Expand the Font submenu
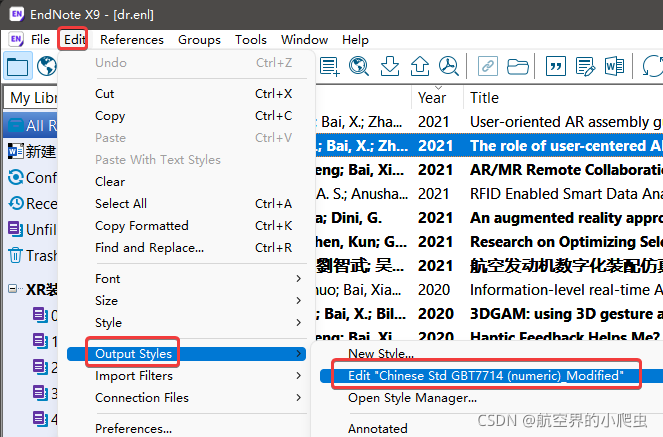Viewport: 663px width, 437px height. pyautogui.click(x=186, y=279)
